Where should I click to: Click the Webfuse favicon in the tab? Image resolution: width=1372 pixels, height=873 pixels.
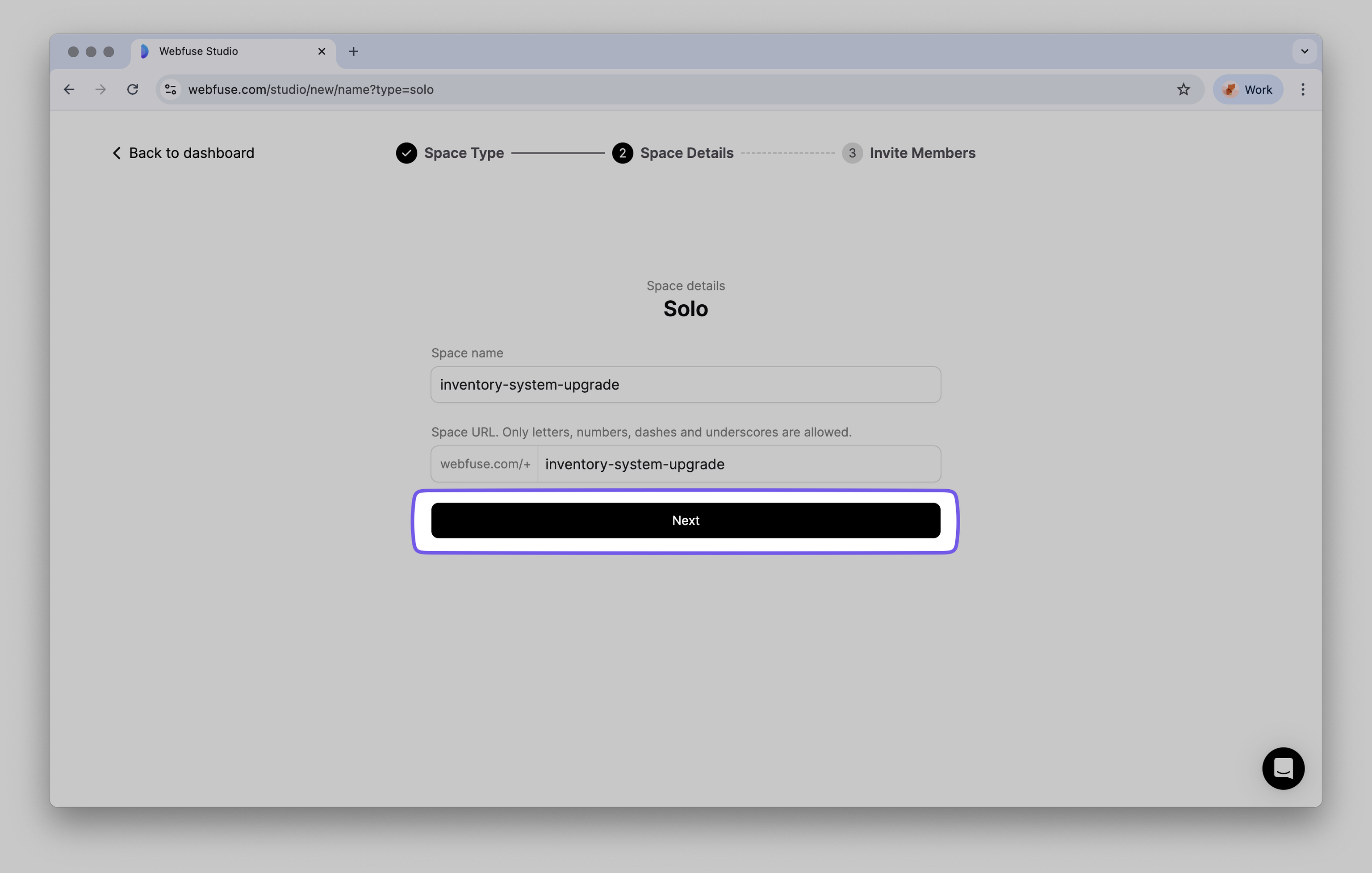click(144, 51)
